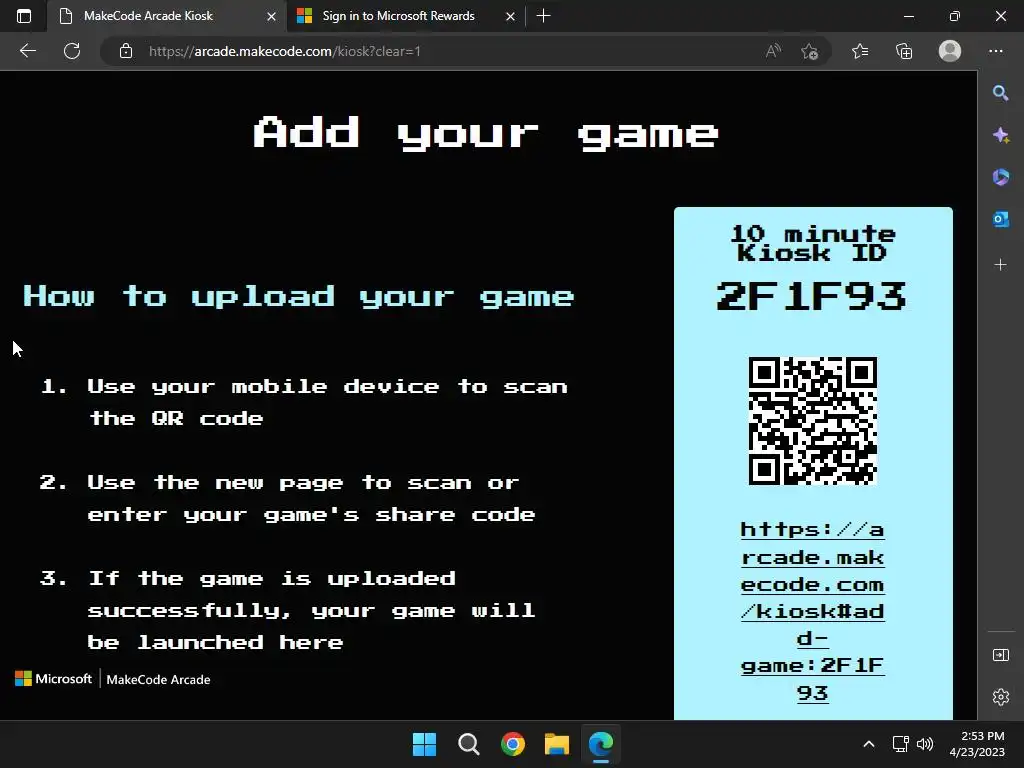The width and height of the screenshot is (1024, 768).
Task: Click step 2 'Use the new page' text
Action: (x=312, y=498)
